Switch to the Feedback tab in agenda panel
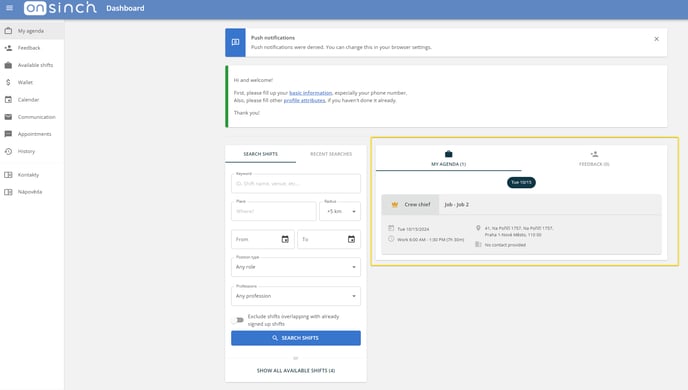 coord(594,158)
